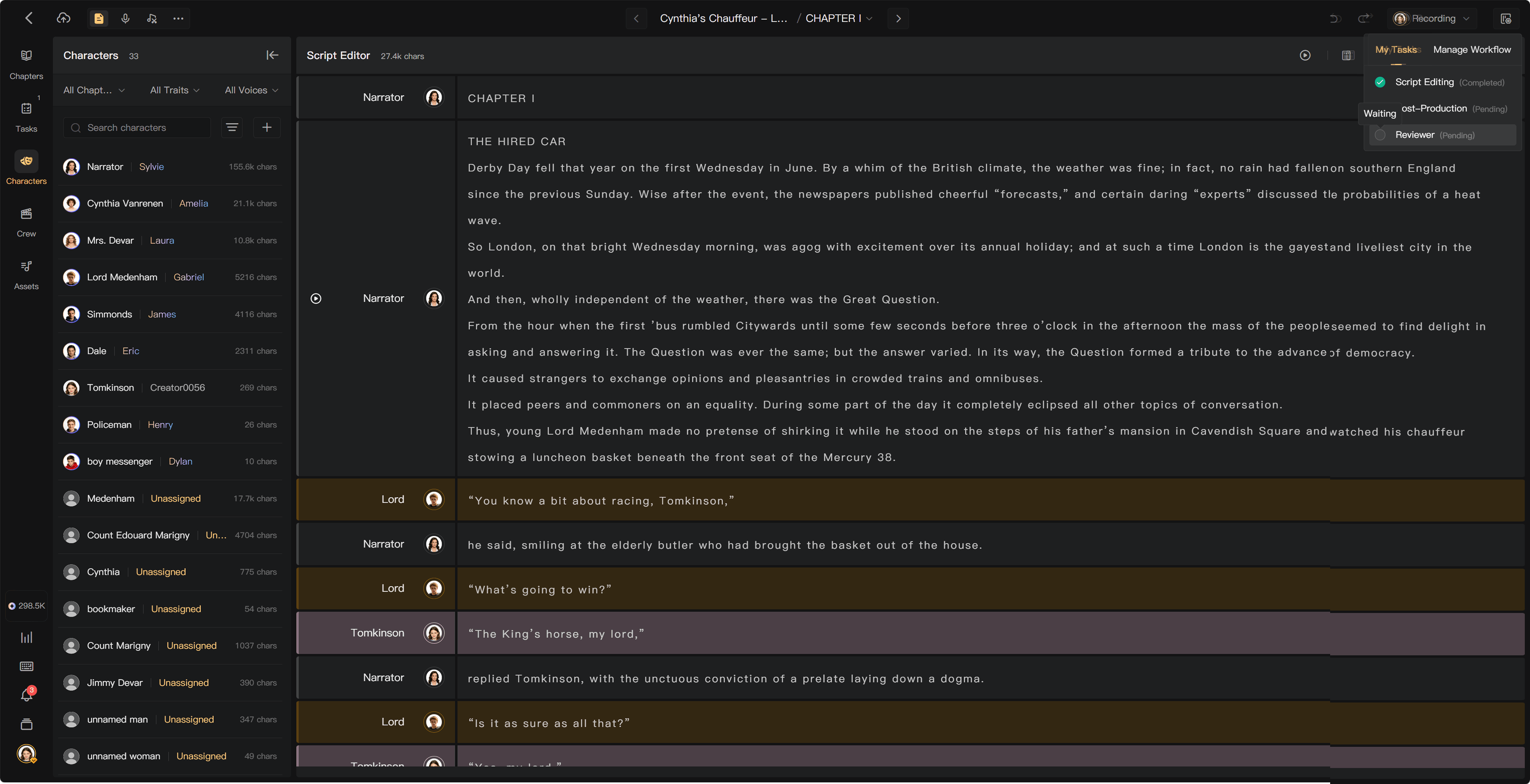Screen dimensions: 1530x784
Task: Open the CHAPTER I chapter dropdown
Action: click(839, 18)
